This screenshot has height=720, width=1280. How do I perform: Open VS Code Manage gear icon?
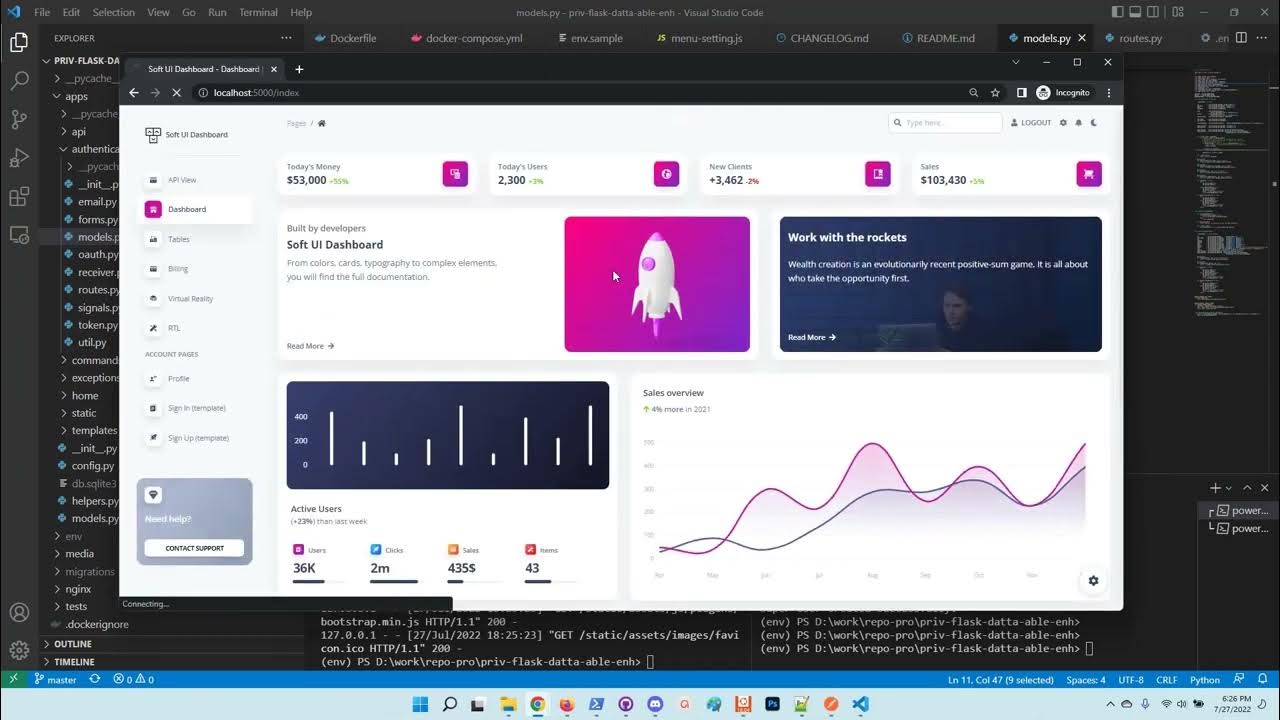tap(19, 651)
